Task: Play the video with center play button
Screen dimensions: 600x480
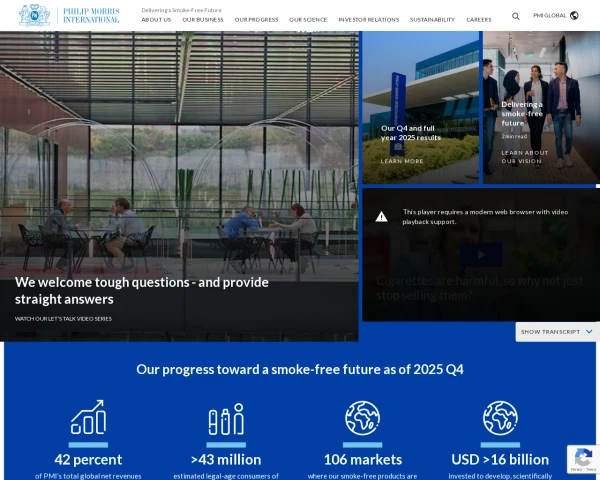Action: tap(481, 255)
